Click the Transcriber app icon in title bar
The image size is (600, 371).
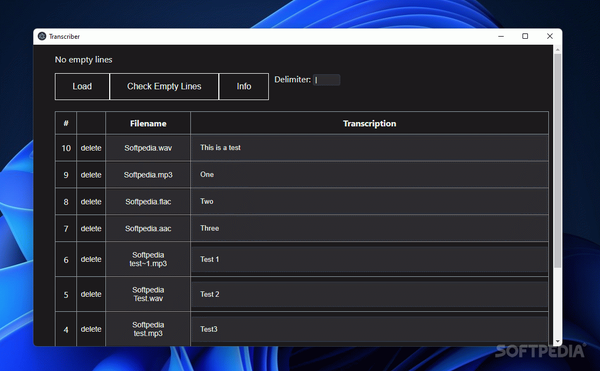[42, 36]
